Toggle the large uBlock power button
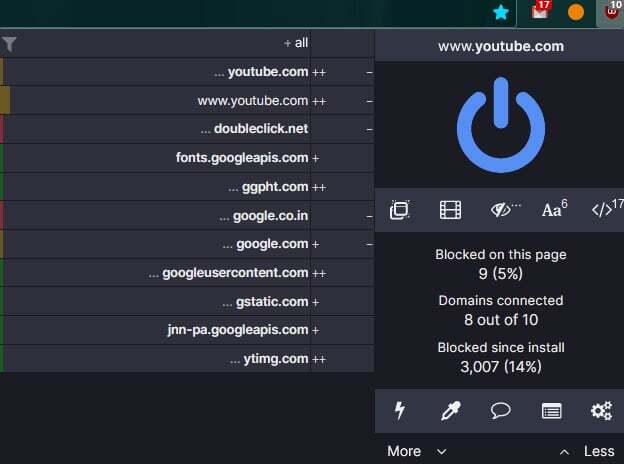The image size is (624, 464). [501, 125]
